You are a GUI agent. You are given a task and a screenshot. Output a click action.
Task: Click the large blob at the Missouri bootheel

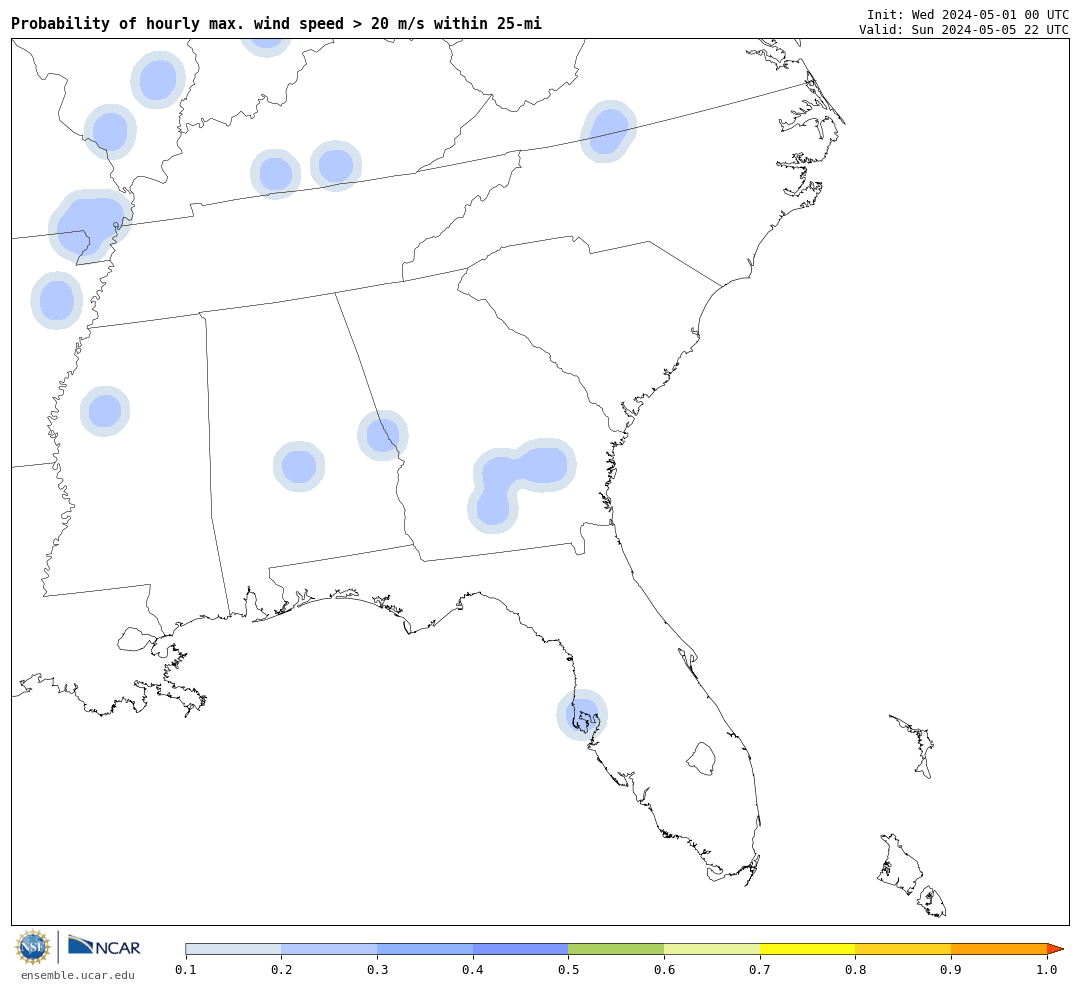point(90,225)
